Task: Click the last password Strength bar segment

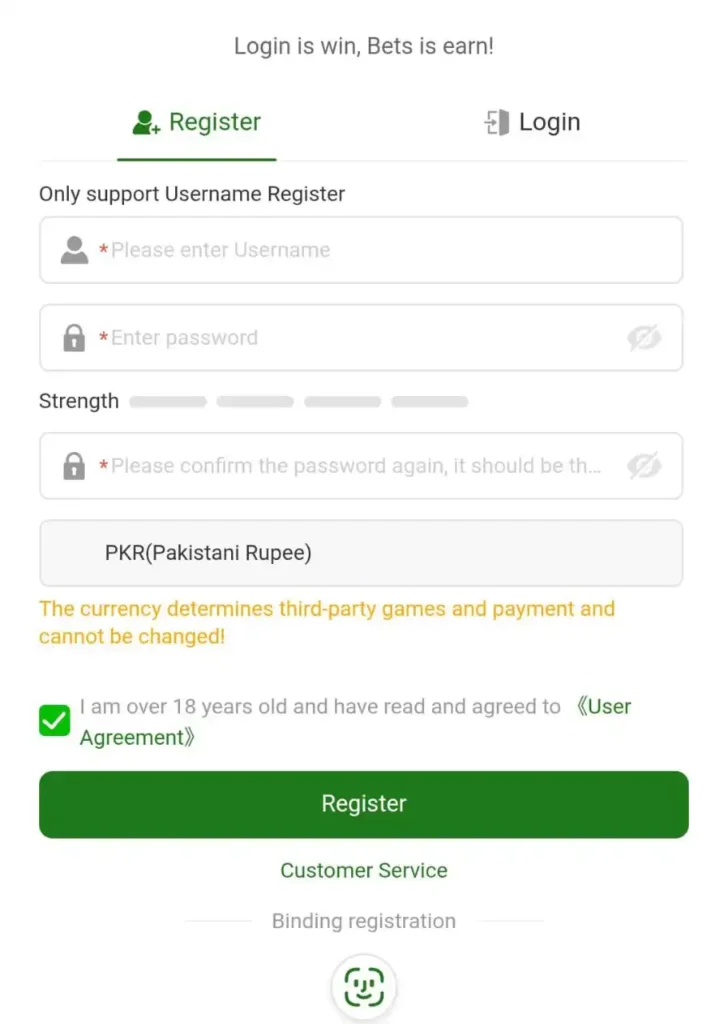Action: (x=429, y=402)
